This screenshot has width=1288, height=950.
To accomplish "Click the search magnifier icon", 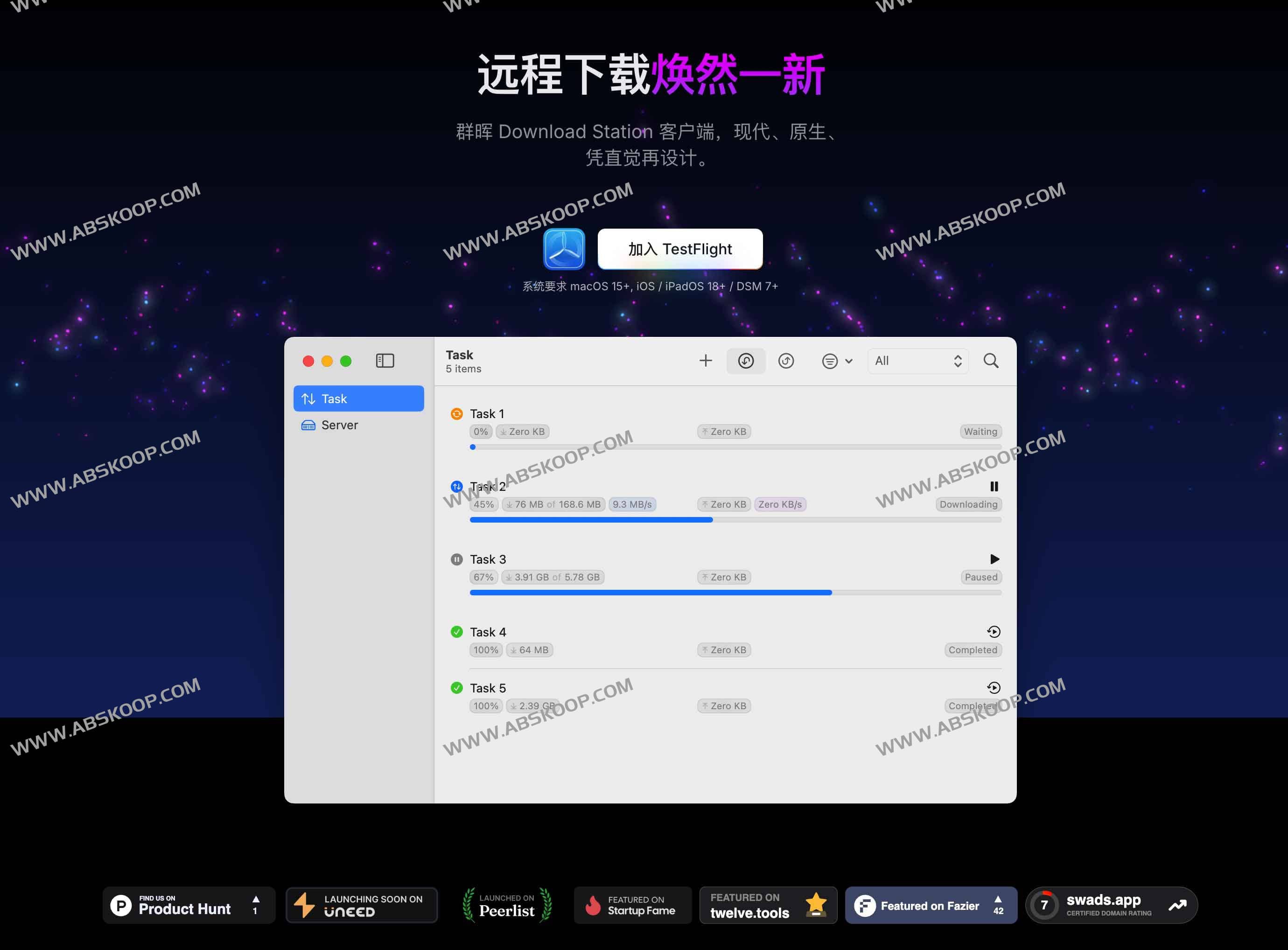I will pyautogui.click(x=991, y=361).
